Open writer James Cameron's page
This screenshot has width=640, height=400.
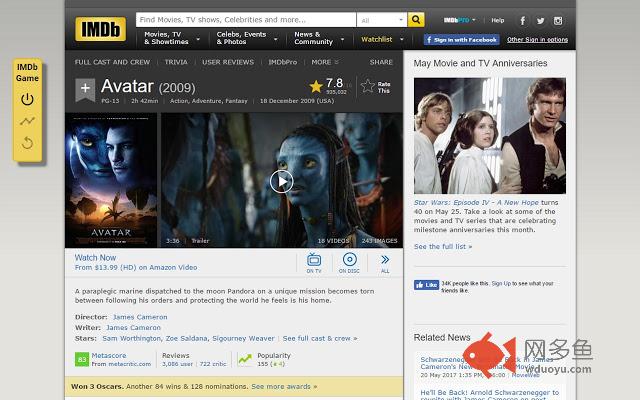tap(133, 328)
